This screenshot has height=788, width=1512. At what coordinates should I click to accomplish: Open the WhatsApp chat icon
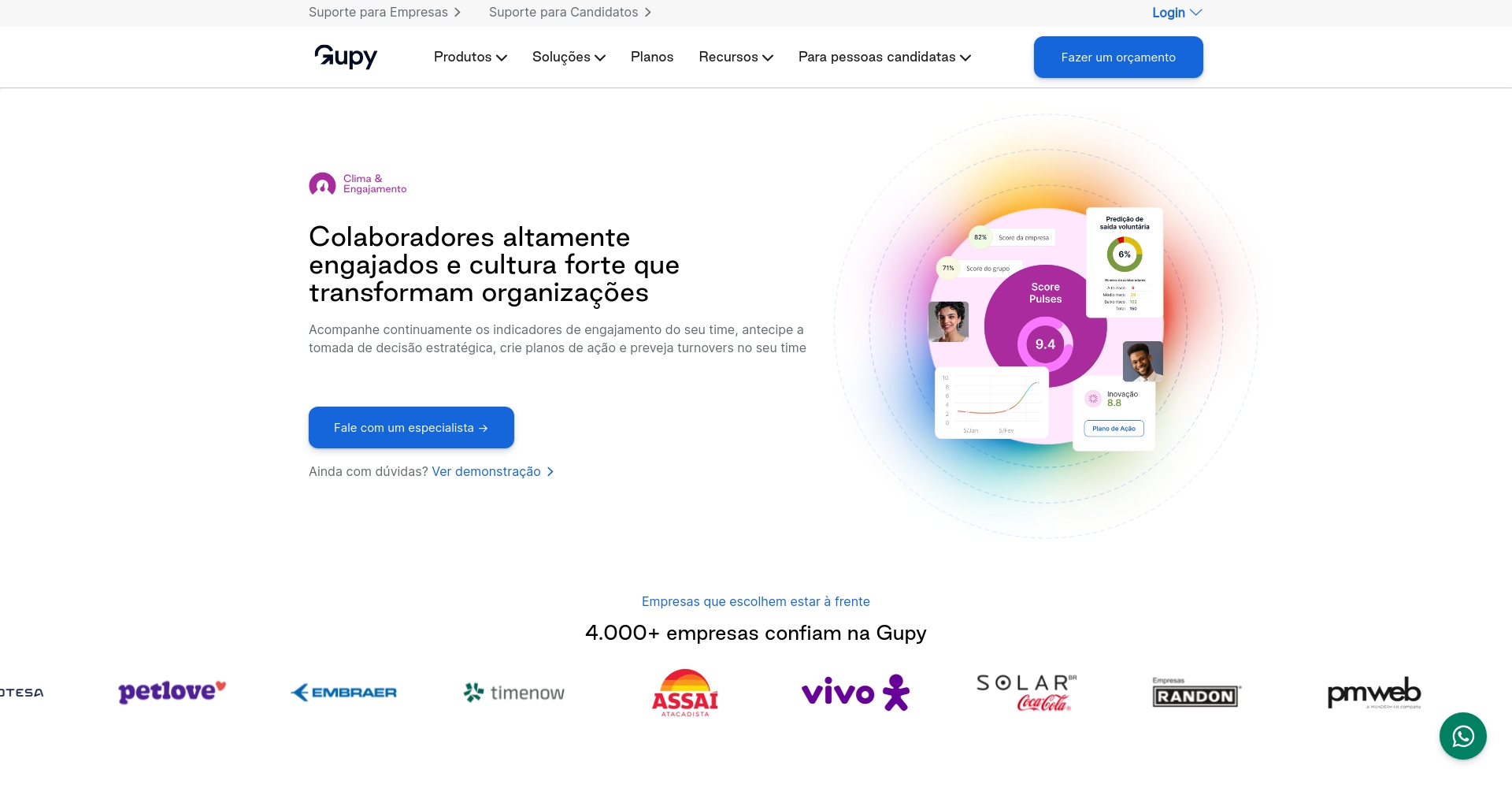(1462, 736)
